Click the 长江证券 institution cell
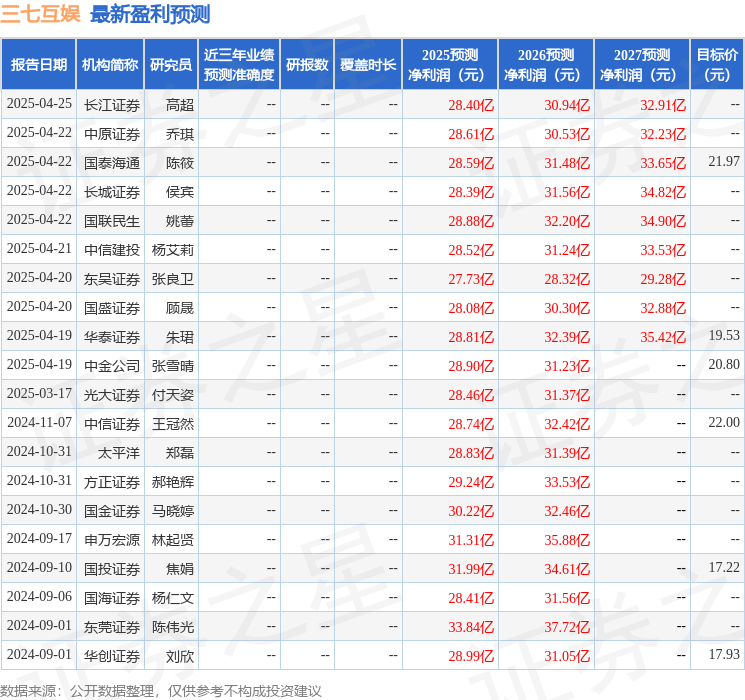The image size is (745, 700). [x=112, y=105]
